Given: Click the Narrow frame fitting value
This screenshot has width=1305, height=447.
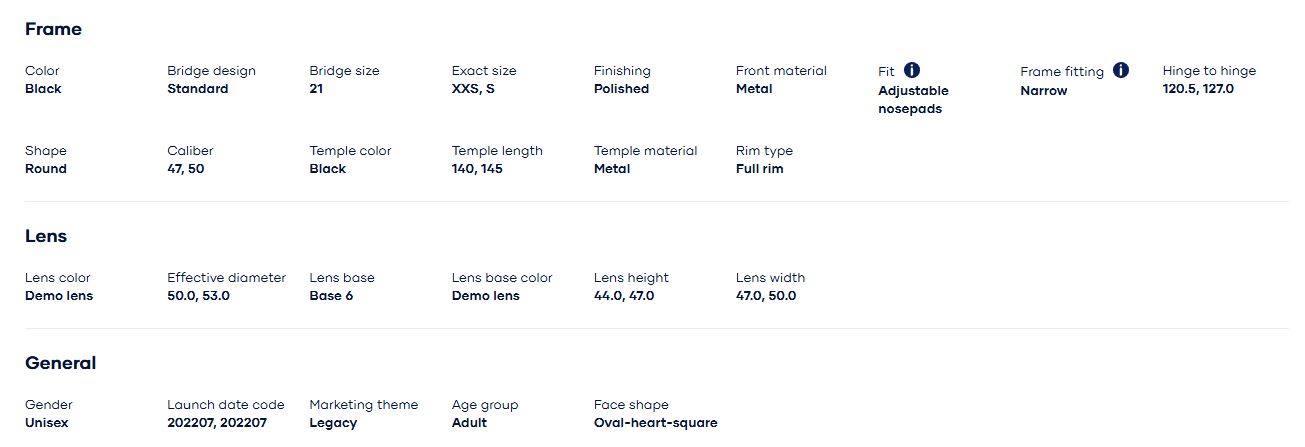Looking at the screenshot, I should point(1043,91).
